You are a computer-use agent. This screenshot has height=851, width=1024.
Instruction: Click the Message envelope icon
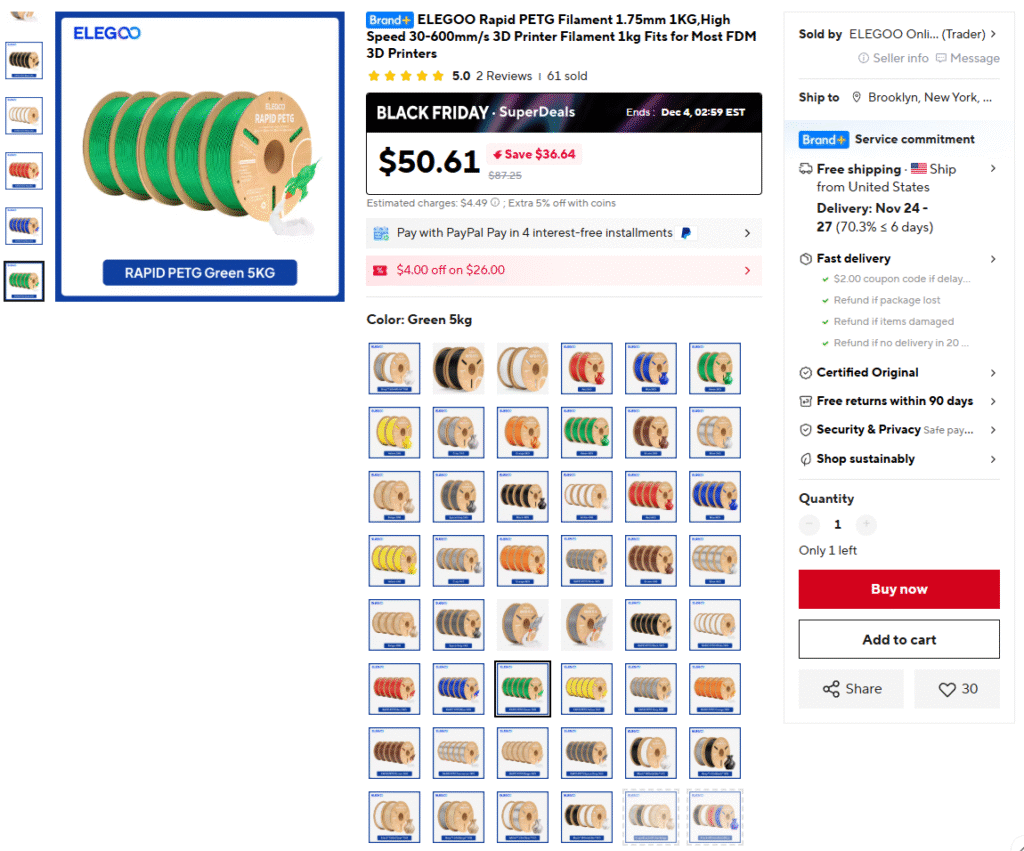pos(940,58)
